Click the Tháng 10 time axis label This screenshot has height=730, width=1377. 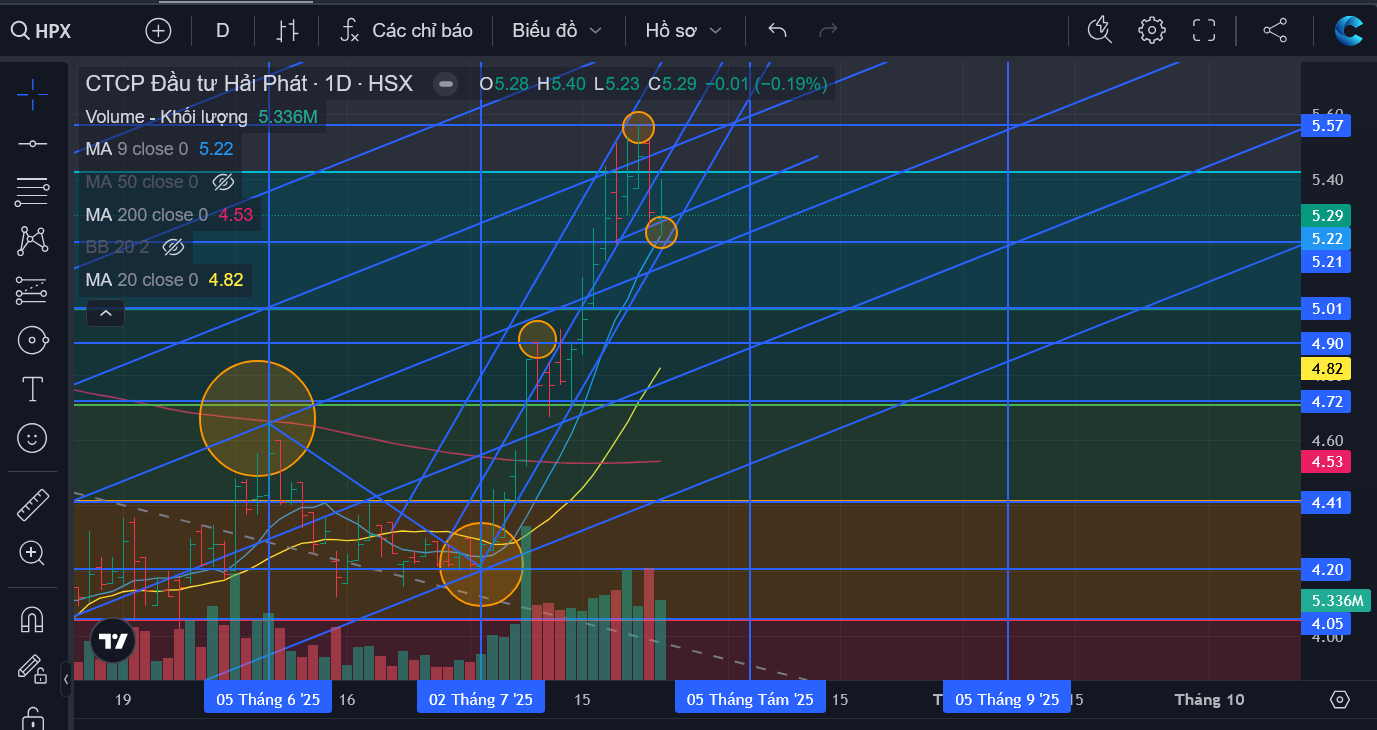pos(1210,699)
